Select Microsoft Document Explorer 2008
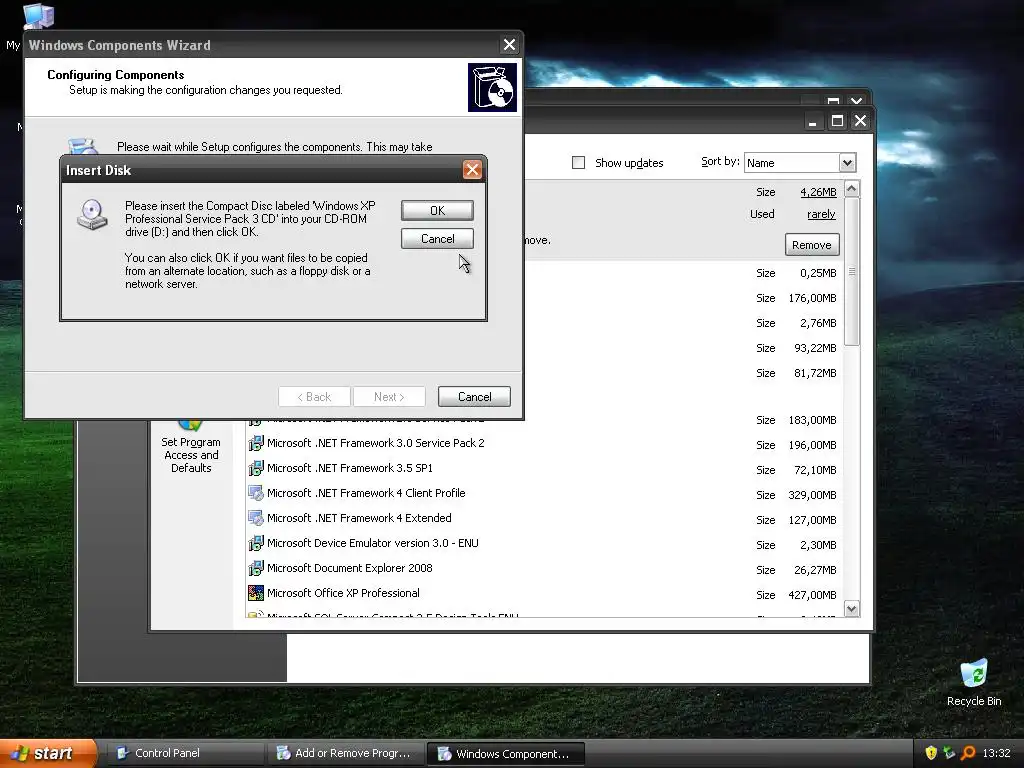The height and width of the screenshot is (768, 1024). tap(349, 568)
